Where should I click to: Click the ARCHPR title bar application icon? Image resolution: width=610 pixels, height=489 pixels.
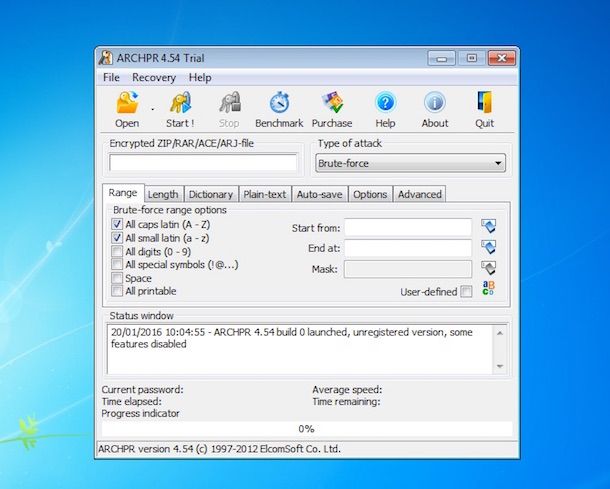coord(105,58)
